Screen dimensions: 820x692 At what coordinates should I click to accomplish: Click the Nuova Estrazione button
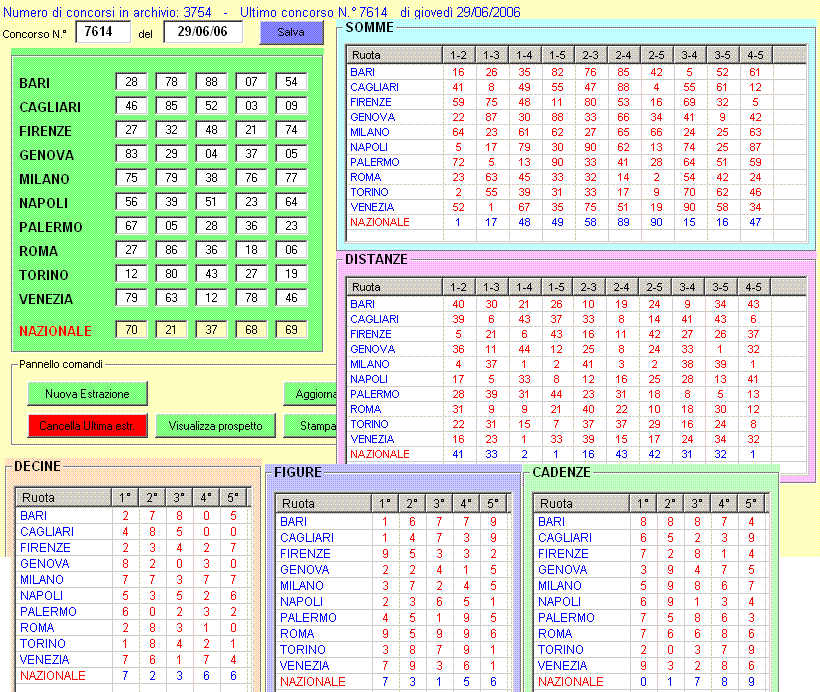point(87,394)
